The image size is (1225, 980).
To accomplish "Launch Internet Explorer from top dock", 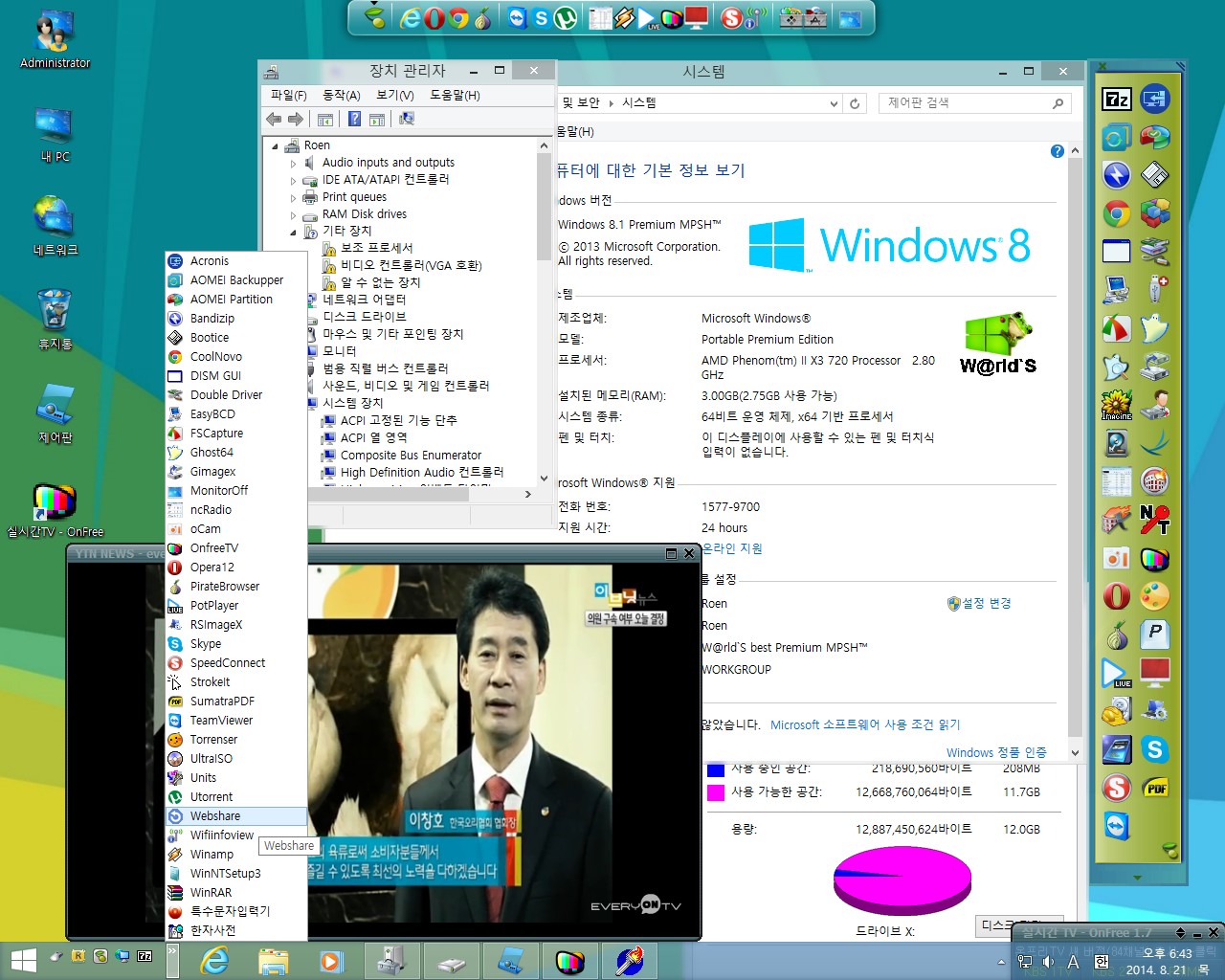I will click(x=411, y=17).
